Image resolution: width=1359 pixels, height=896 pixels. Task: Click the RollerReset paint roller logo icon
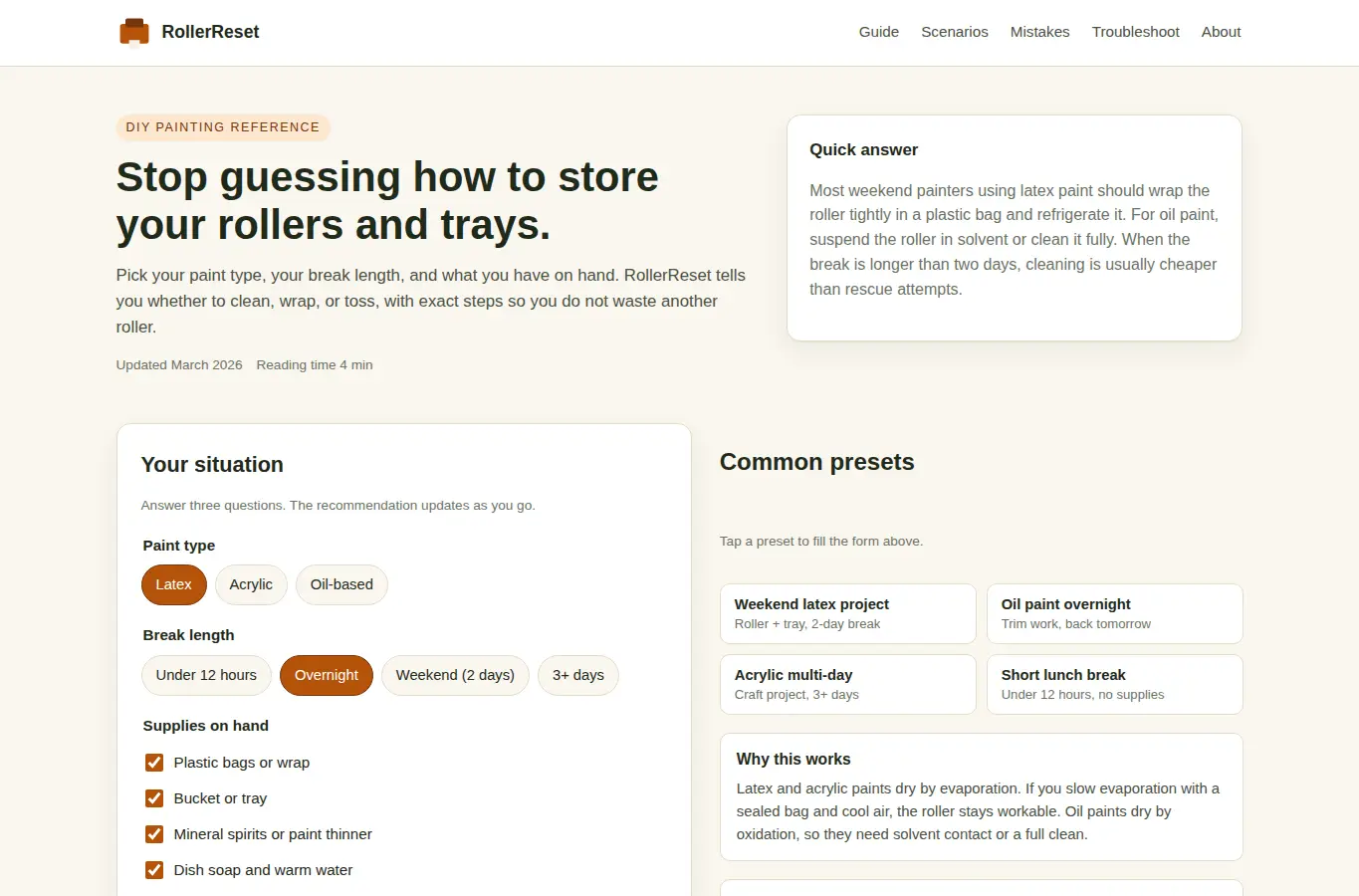click(x=134, y=32)
